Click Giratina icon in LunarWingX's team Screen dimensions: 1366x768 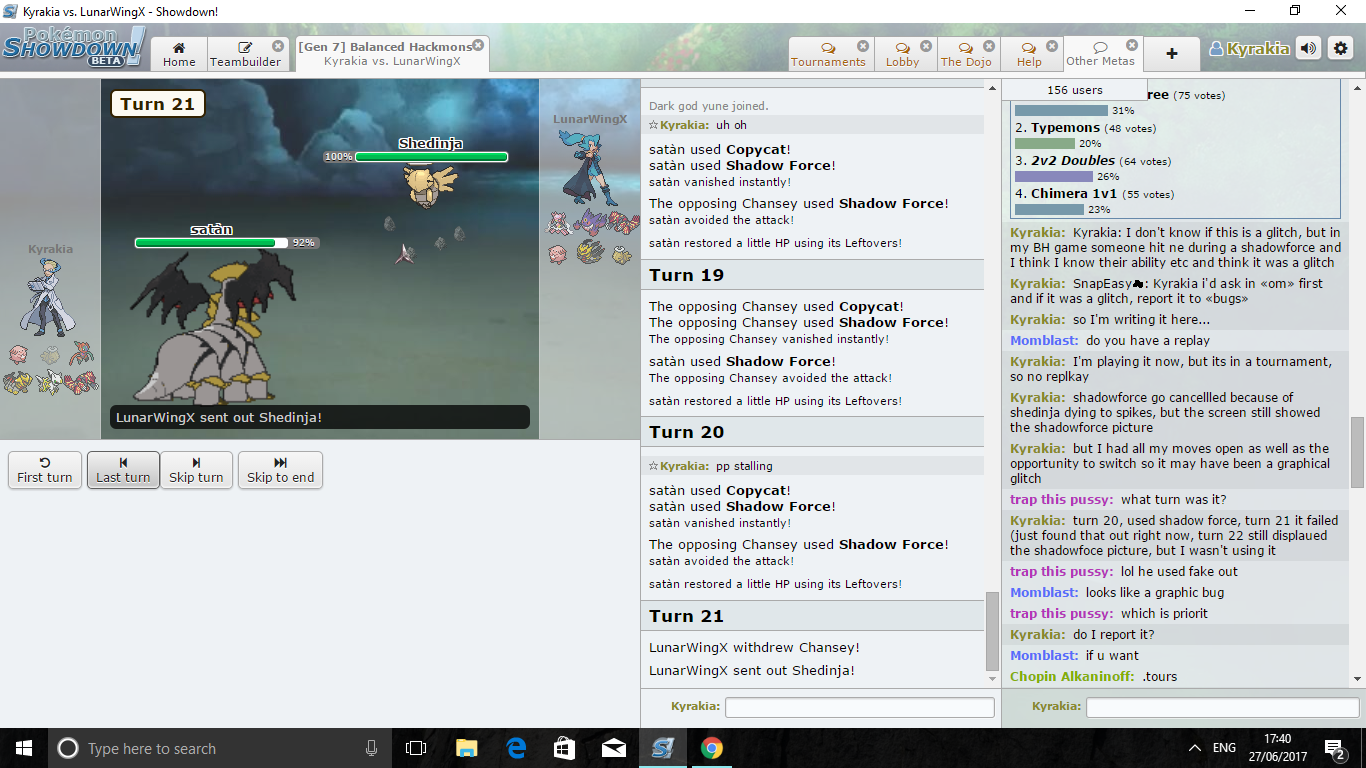click(x=590, y=253)
